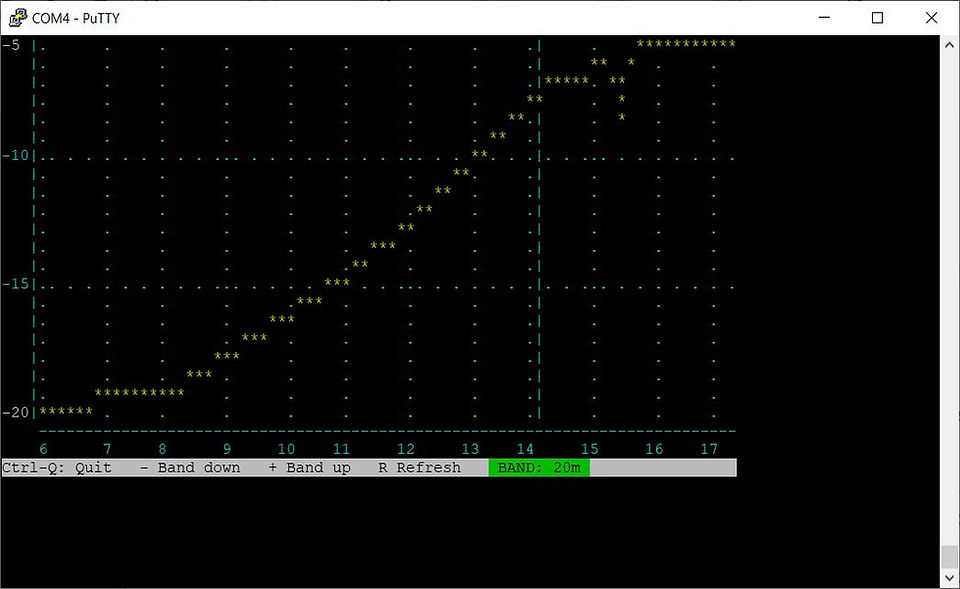Click the x-axis label '12'
The image size is (960, 589).
(x=406, y=449)
